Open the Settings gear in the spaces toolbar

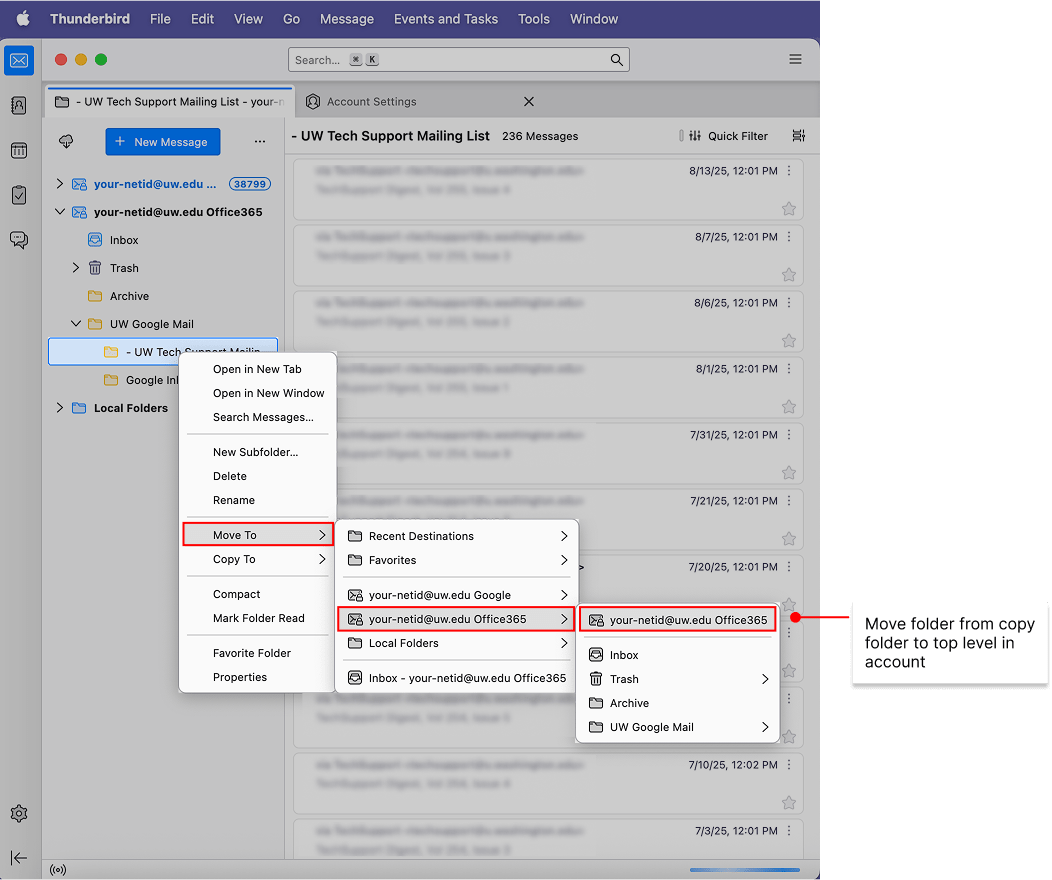pyautogui.click(x=19, y=813)
